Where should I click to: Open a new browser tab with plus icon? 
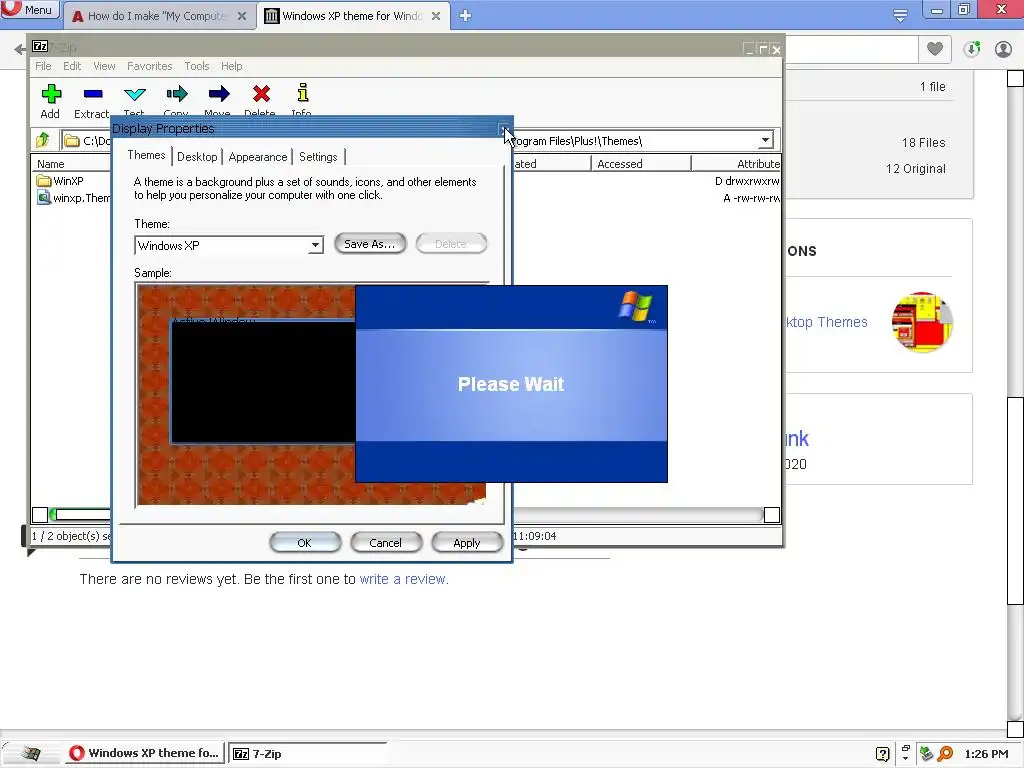pyautogui.click(x=465, y=16)
